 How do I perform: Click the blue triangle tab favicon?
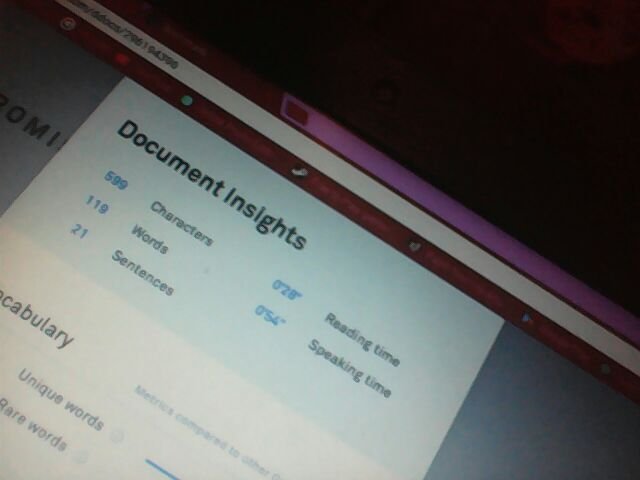pyautogui.click(x=527, y=318)
